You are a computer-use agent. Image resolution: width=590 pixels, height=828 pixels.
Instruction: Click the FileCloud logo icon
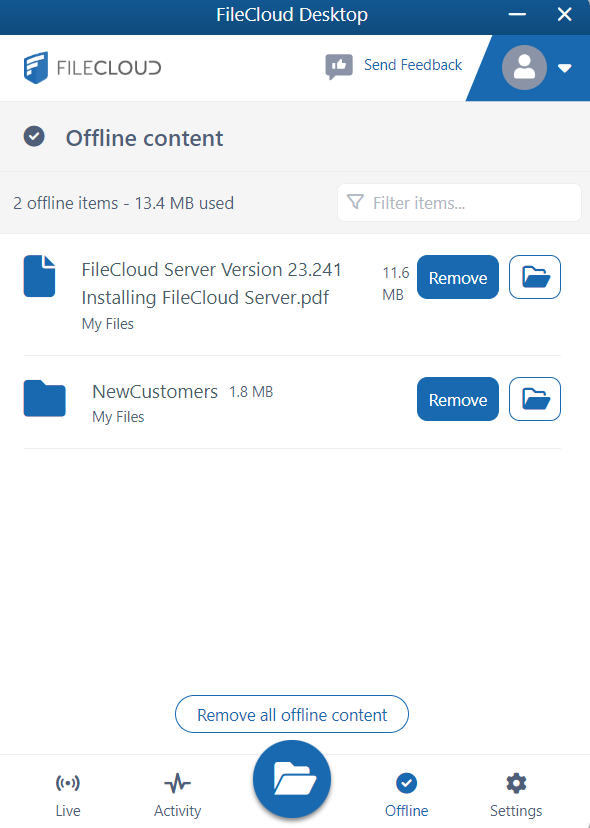[38, 66]
